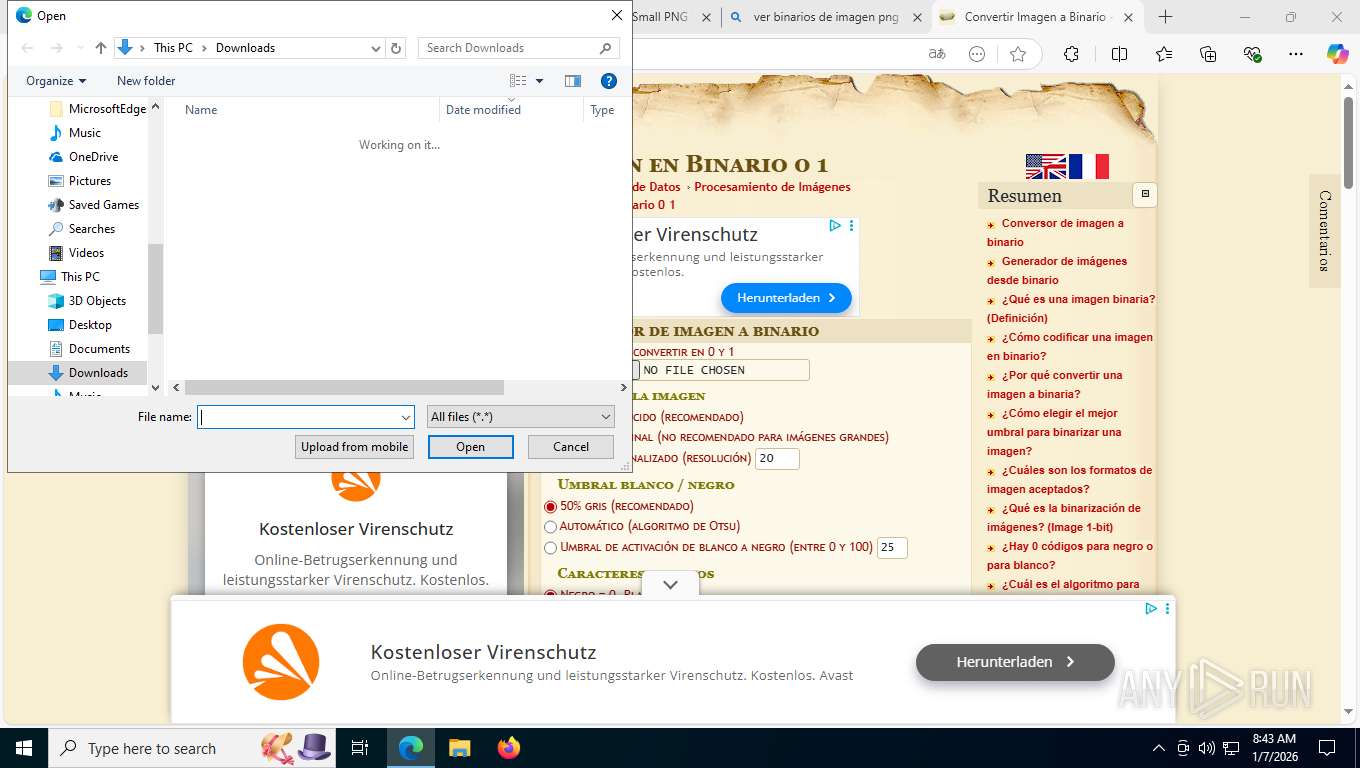Open the file dialog help icon

point(608,81)
